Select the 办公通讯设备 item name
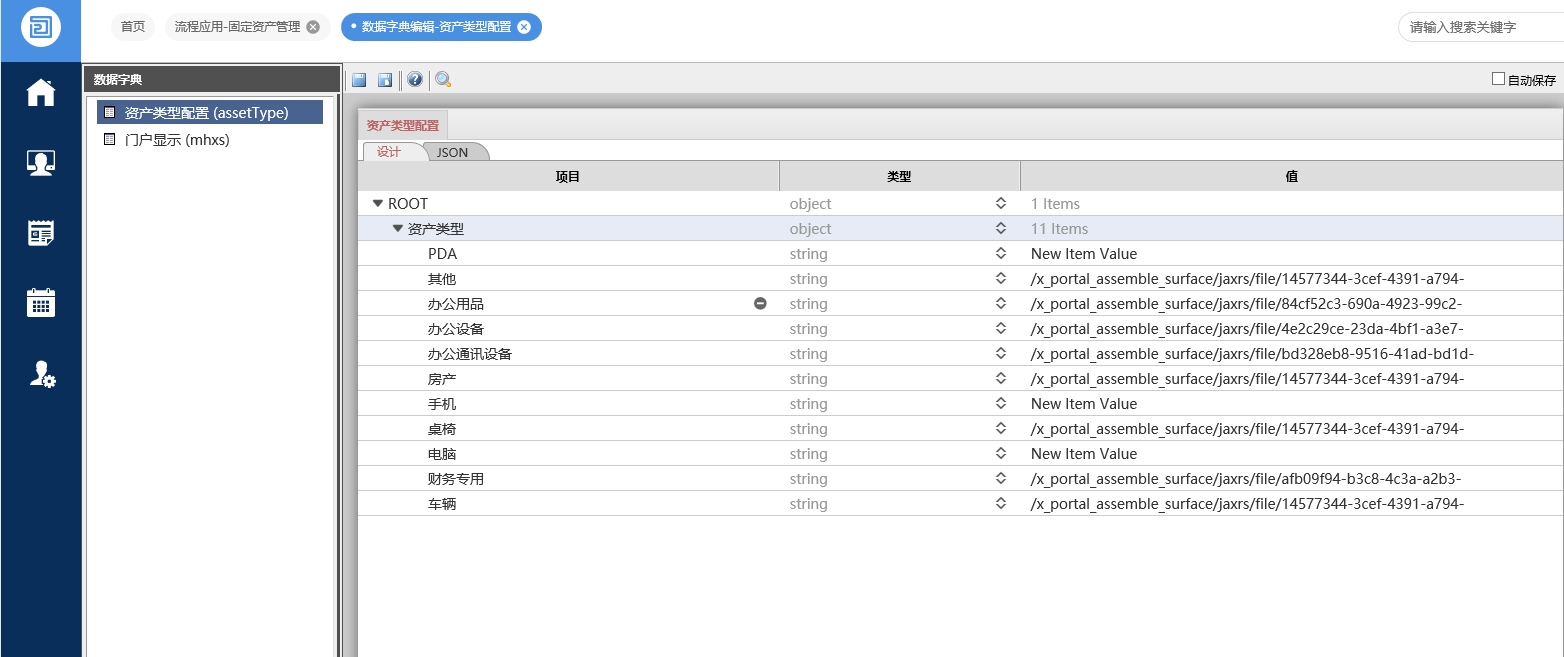Viewport: 1564px width, 657px height. [470, 353]
